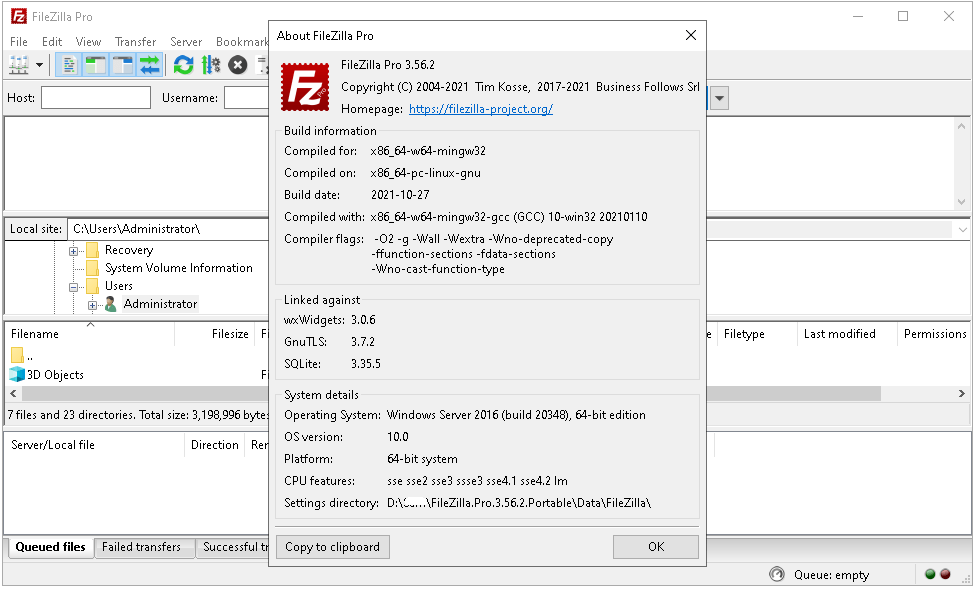Click message log scroll down arrow
Image resolution: width=975 pixels, height=589 pixels.
pos(961,202)
